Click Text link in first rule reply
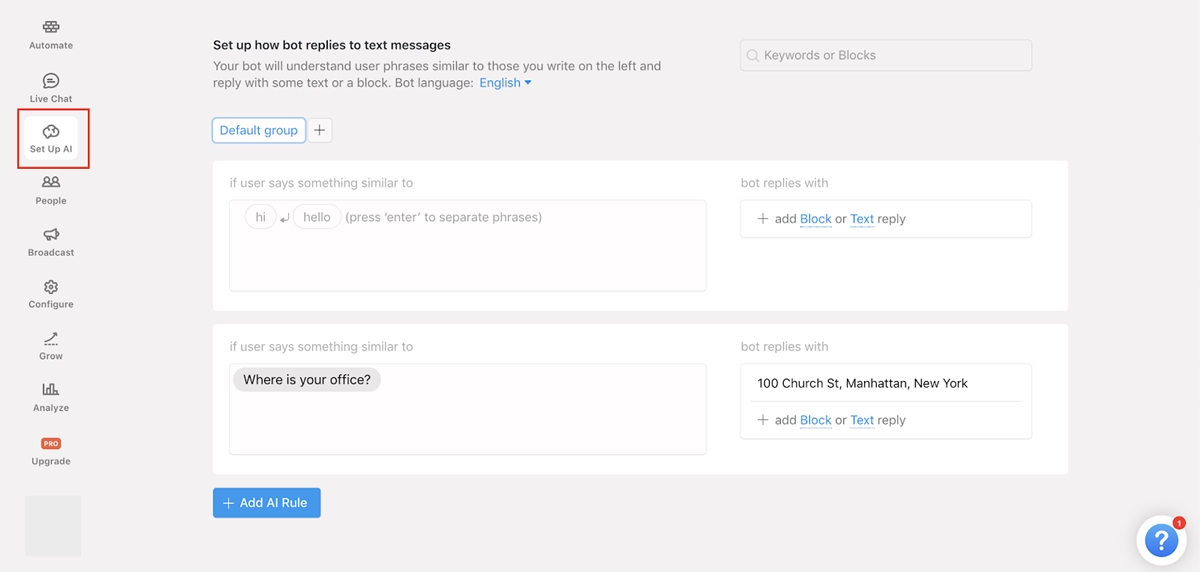1200x572 pixels. [x=862, y=219]
